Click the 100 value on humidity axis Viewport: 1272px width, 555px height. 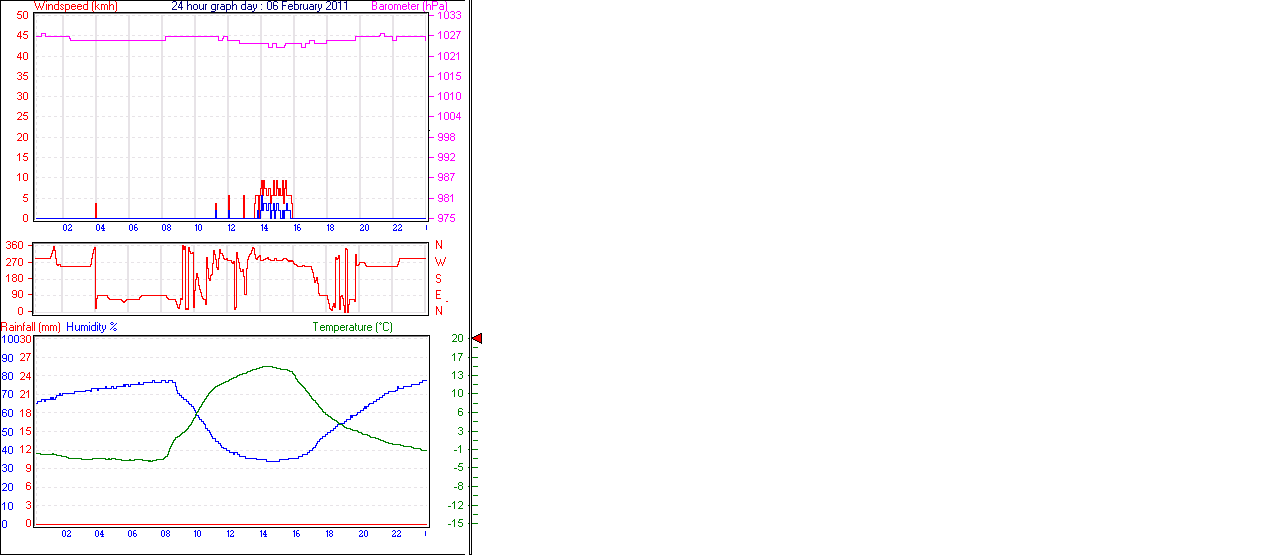[10, 340]
